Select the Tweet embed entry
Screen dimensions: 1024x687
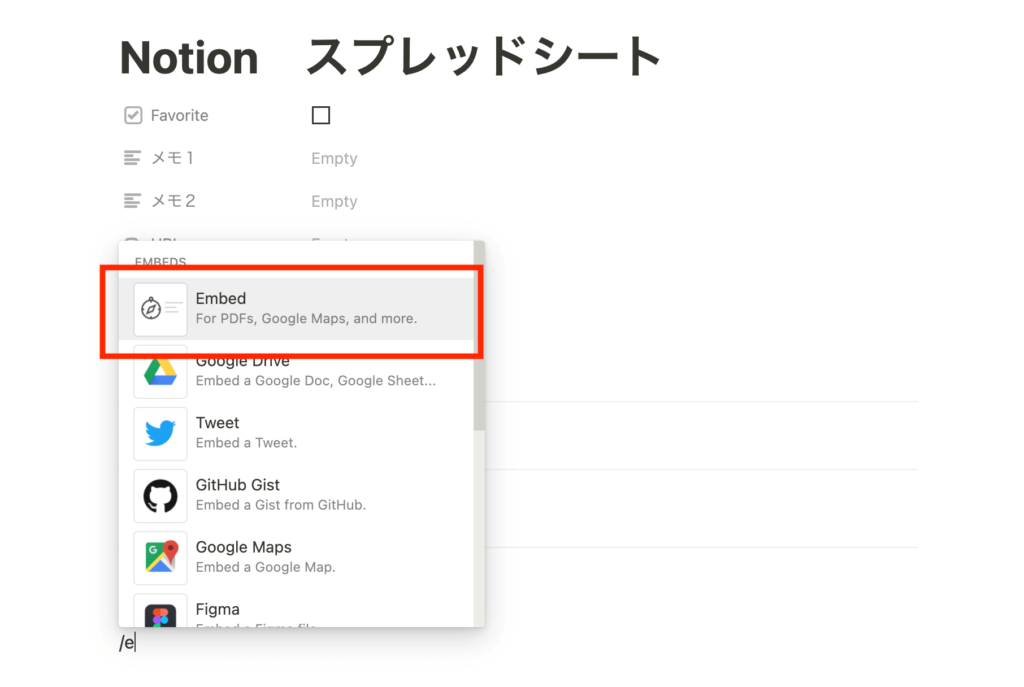[290, 433]
